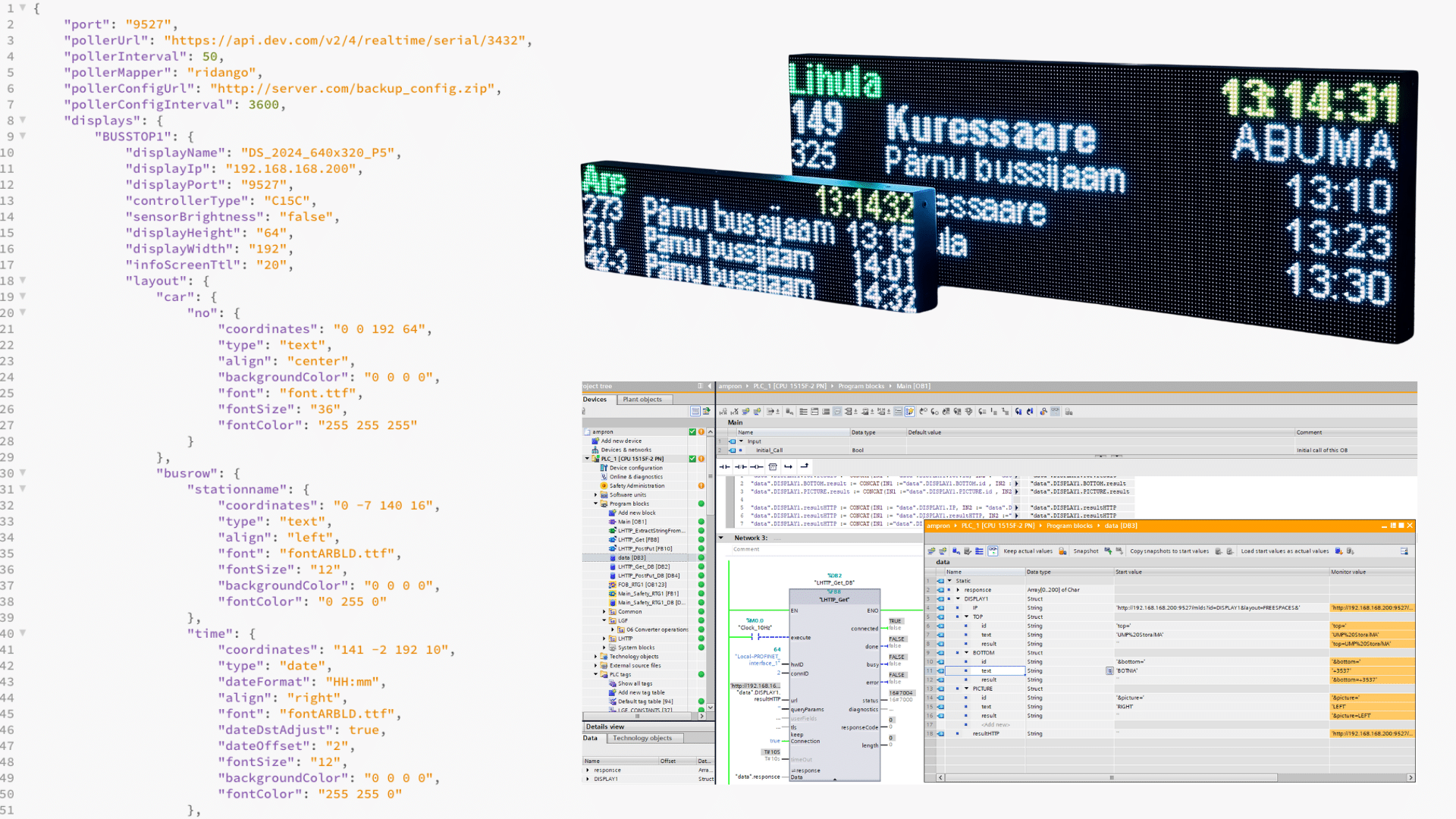This screenshot has width=1456, height=819.
Task: Insert an empty box instruction
Action: tap(772, 466)
